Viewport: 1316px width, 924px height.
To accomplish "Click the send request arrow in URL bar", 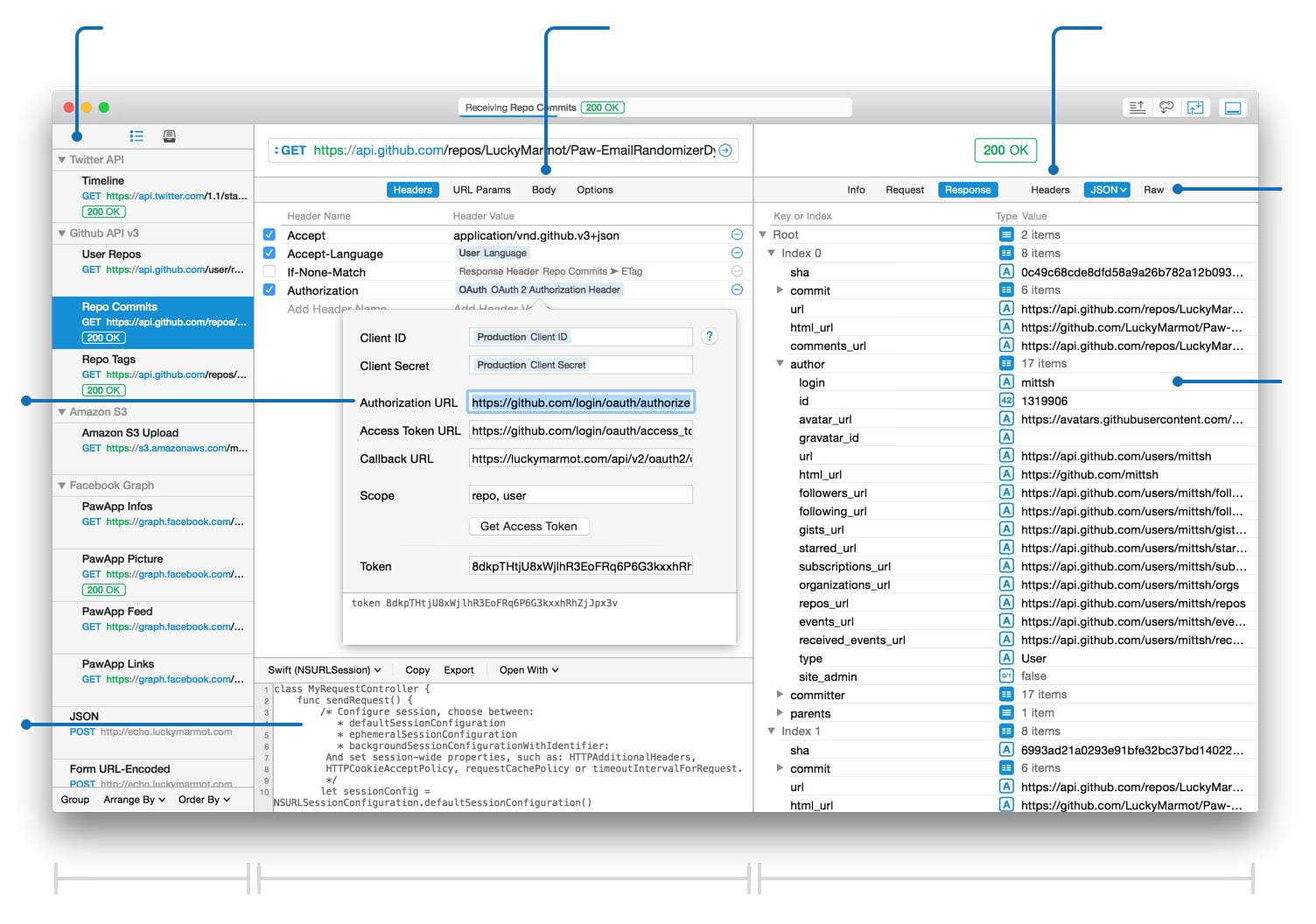I will click(725, 150).
